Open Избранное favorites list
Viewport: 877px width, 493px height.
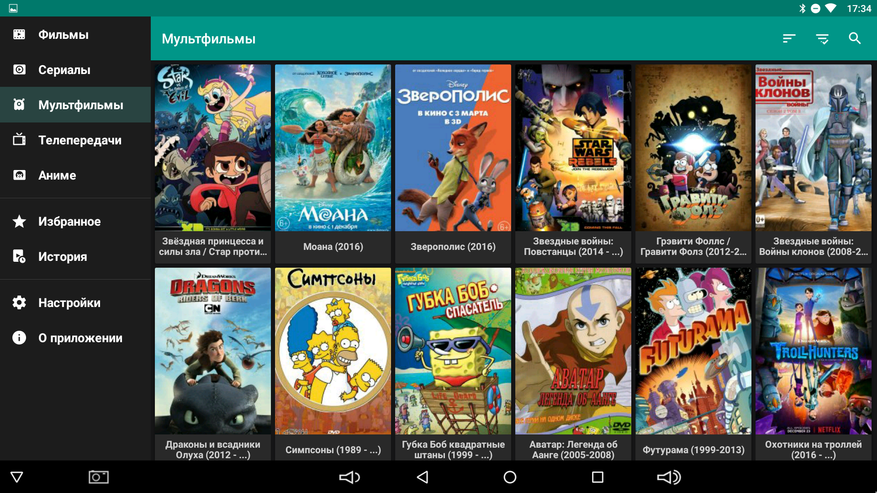click(76, 222)
